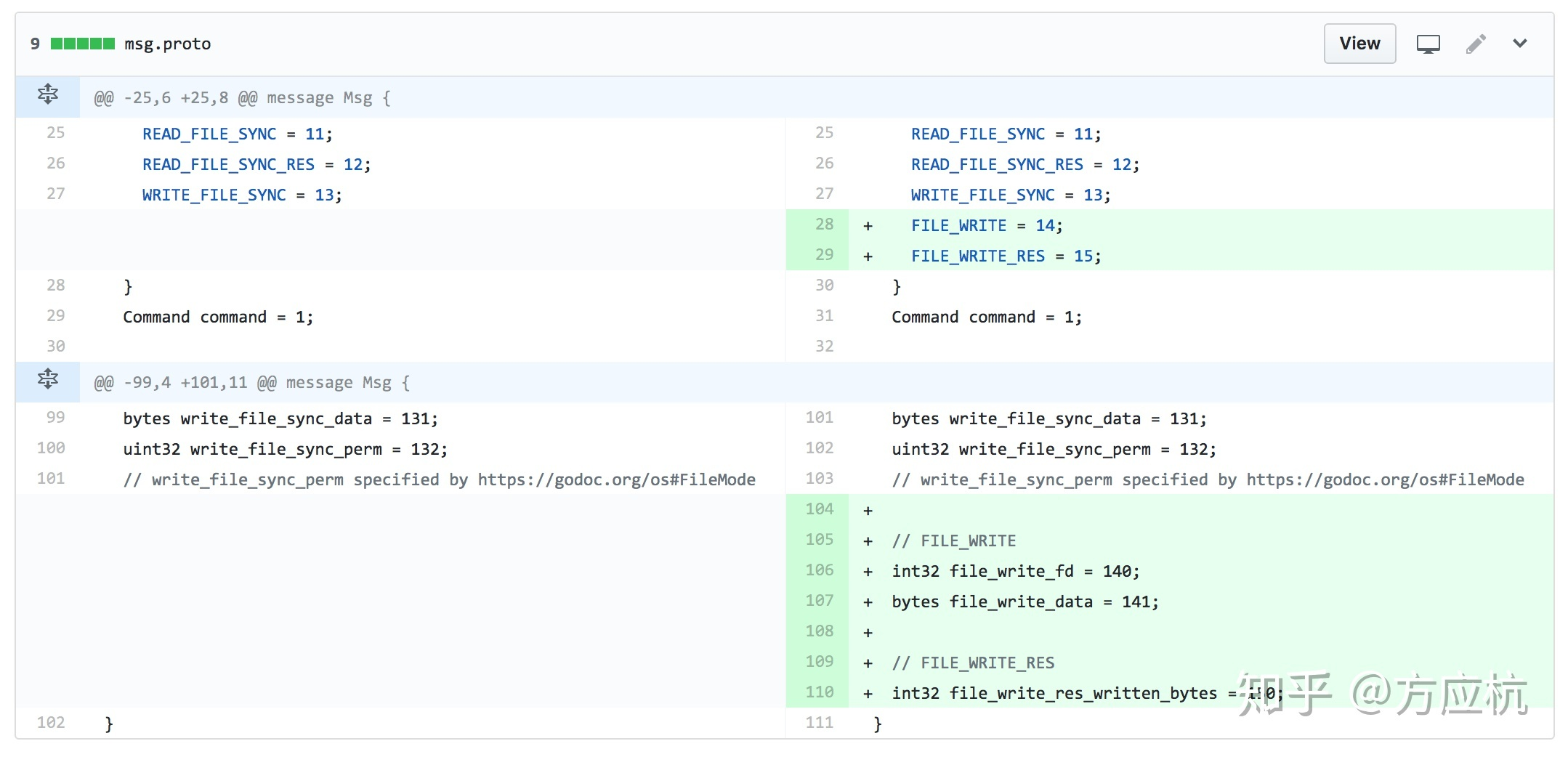Click right-side line number 29
Image resolution: width=1568 pixels, height=757 pixels.
coord(824,255)
